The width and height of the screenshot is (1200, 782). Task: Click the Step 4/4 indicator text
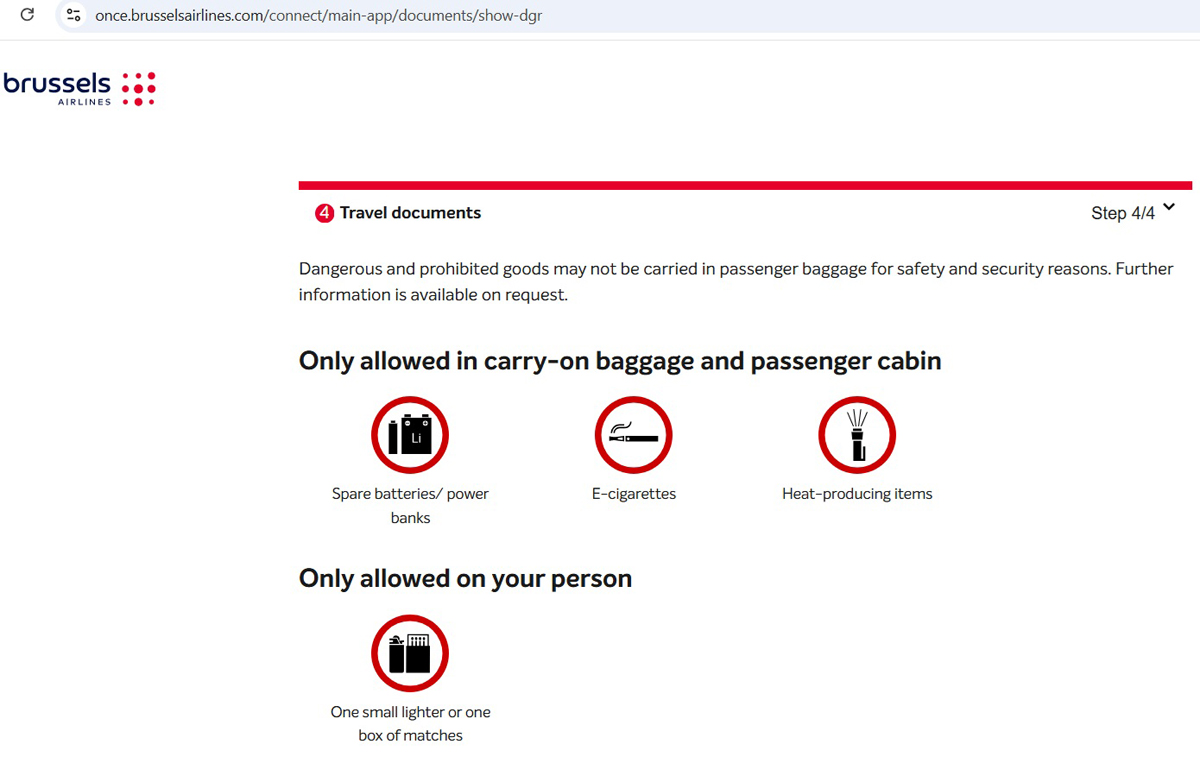tap(1122, 213)
